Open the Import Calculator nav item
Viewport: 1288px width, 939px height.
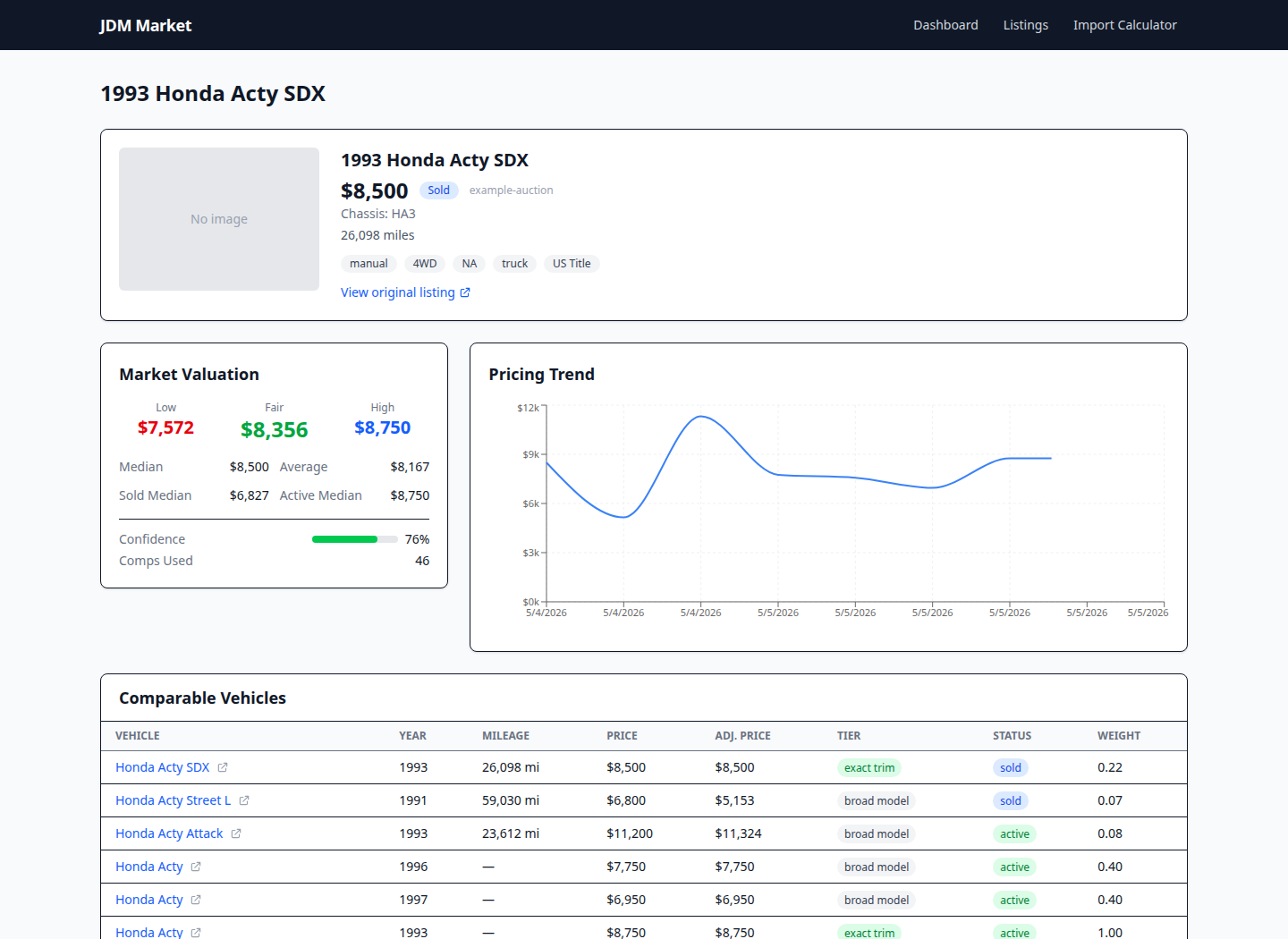point(1124,25)
